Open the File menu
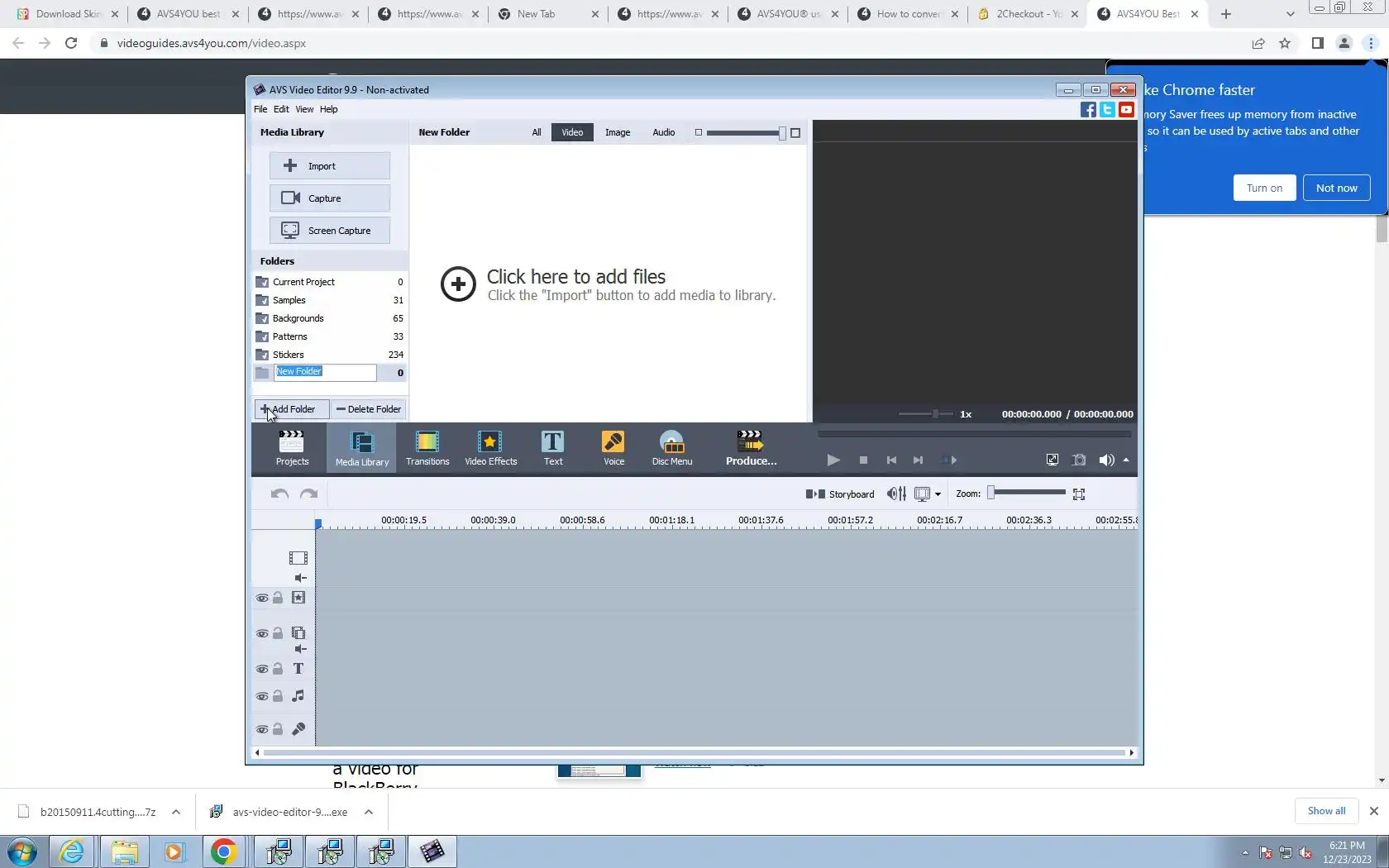This screenshot has width=1389, height=868. tap(260, 109)
